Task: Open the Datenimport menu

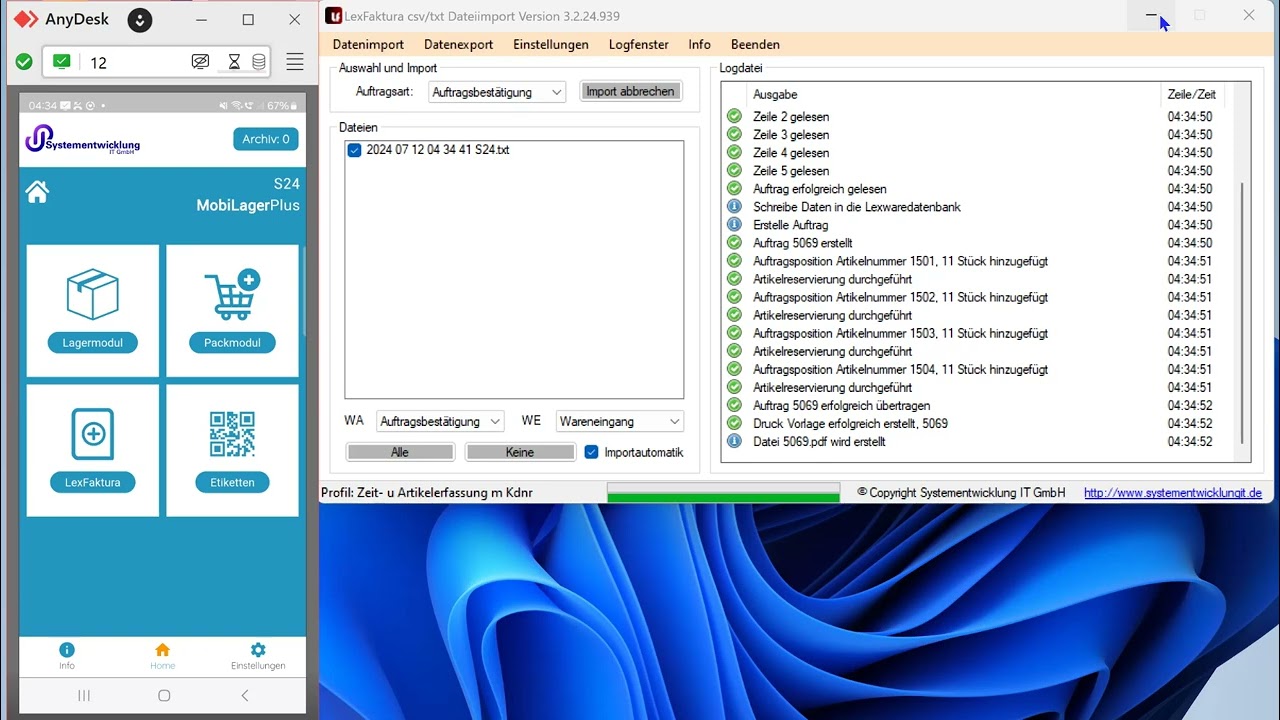Action: pyautogui.click(x=368, y=44)
